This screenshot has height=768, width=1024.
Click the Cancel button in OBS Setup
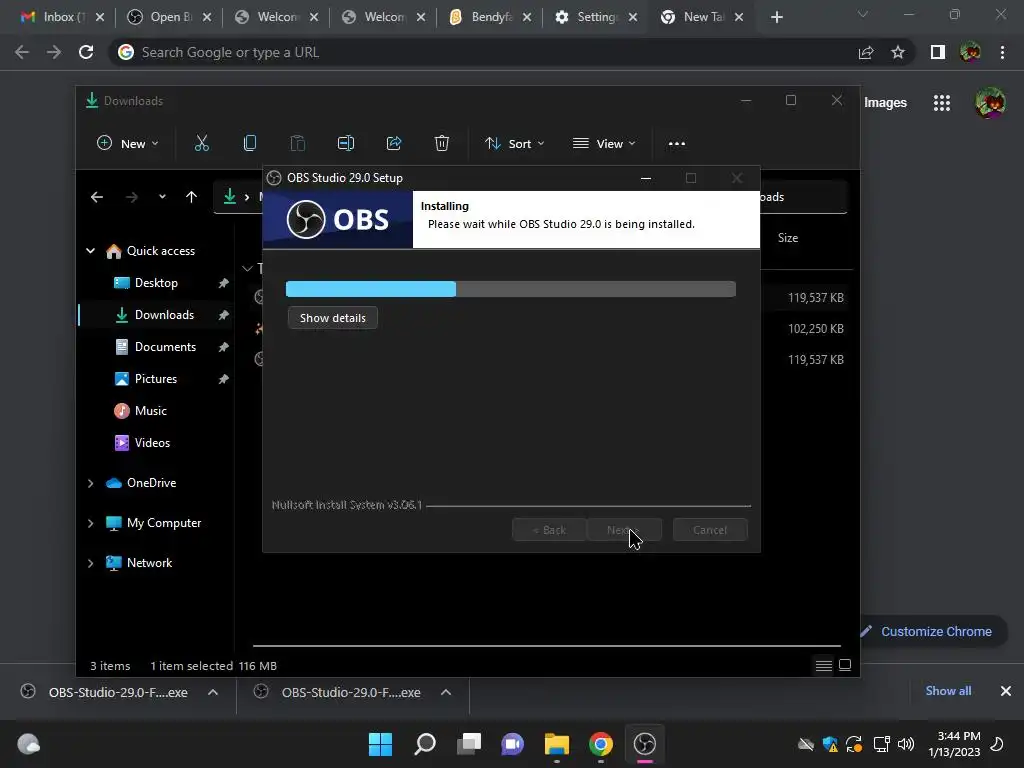coord(710,530)
